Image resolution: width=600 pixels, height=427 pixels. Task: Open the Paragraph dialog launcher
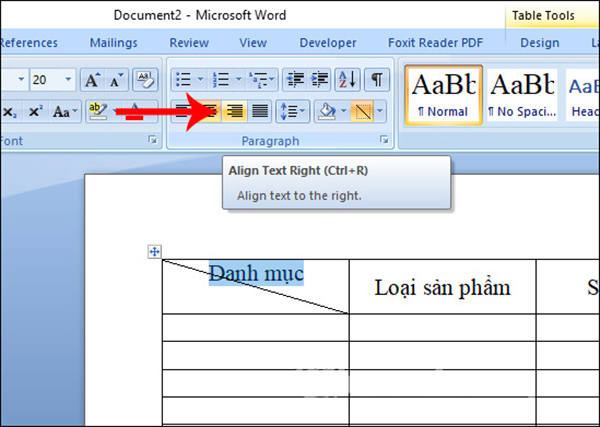pyautogui.click(x=383, y=142)
